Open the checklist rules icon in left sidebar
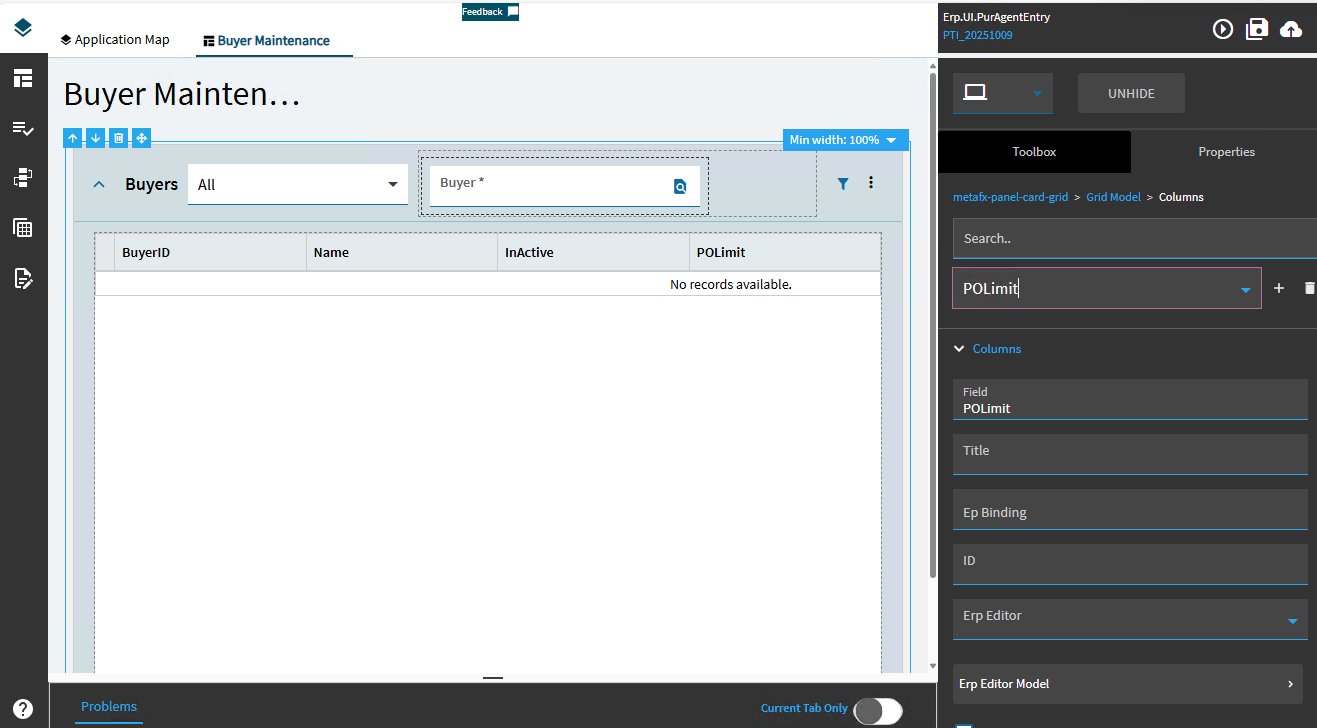1317x728 pixels. [23, 128]
